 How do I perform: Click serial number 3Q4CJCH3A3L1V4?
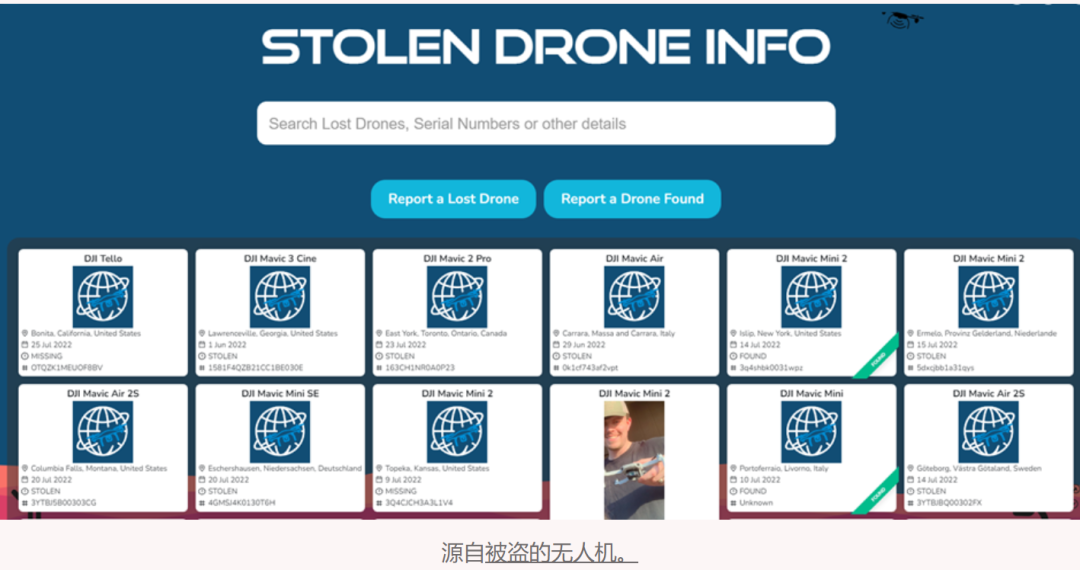(419, 503)
